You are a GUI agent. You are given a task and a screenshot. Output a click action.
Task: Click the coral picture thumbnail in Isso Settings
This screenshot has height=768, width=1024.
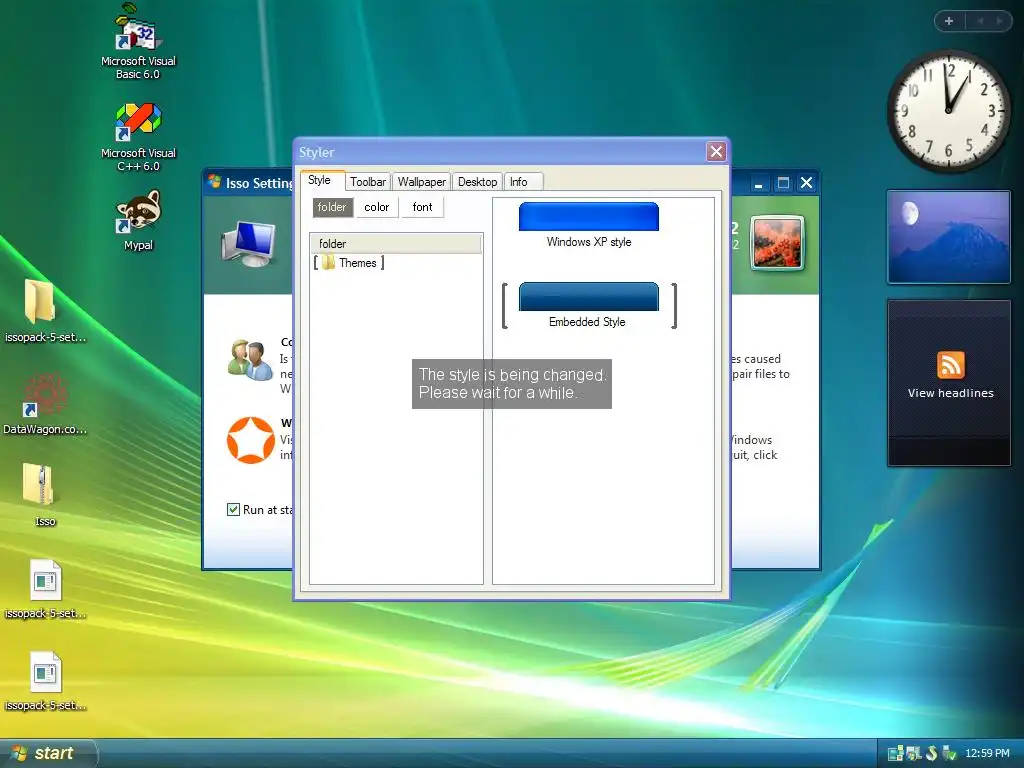pyautogui.click(x=777, y=243)
